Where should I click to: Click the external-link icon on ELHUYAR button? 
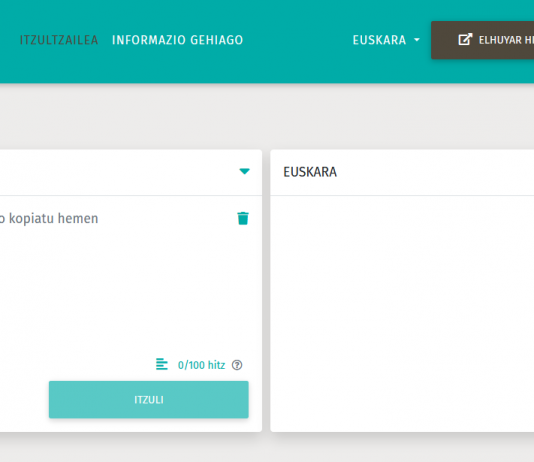pyautogui.click(x=465, y=39)
